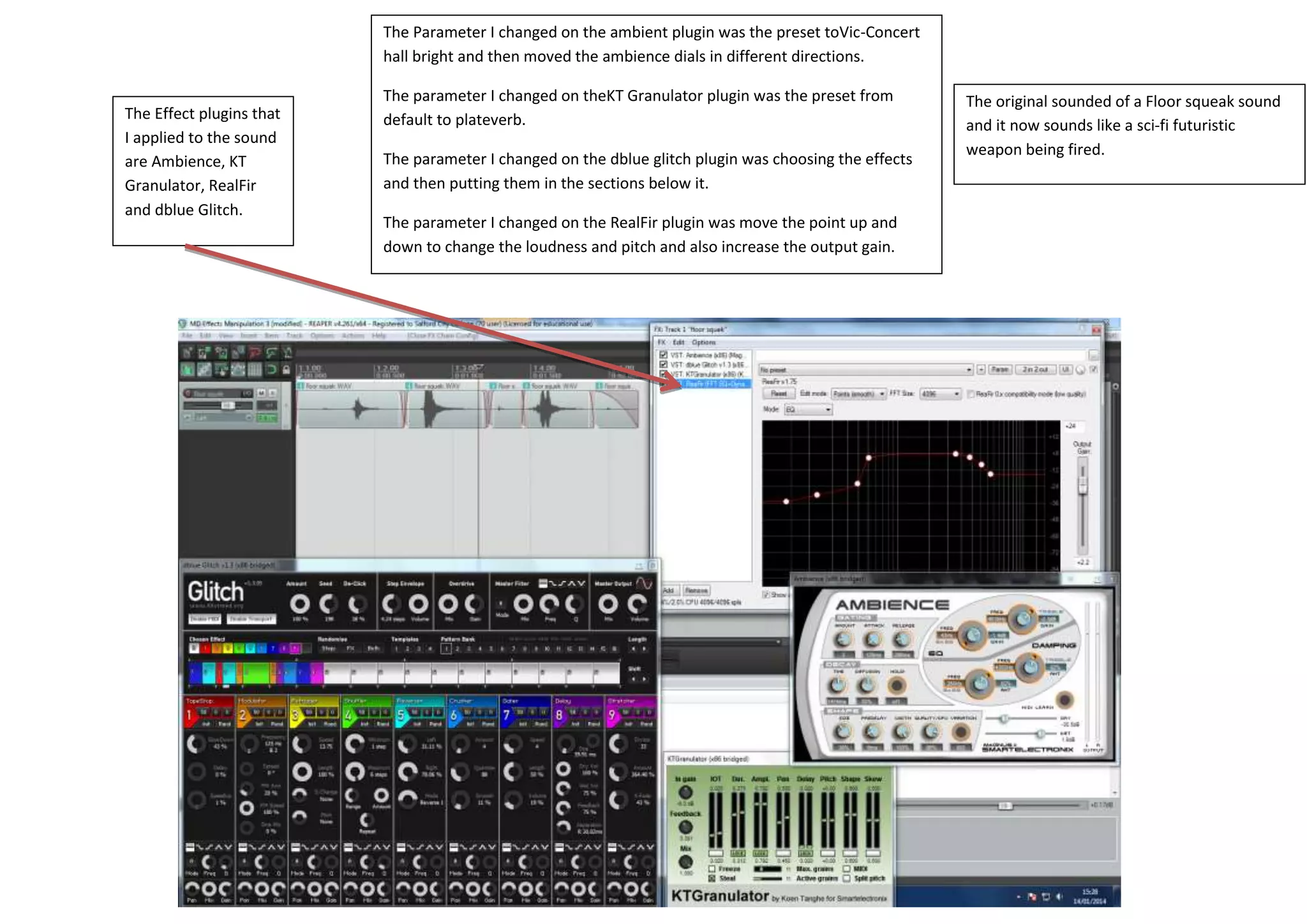
Task: Select Pattern Bank slot 1 in Glitch
Action: click(x=446, y=649)
